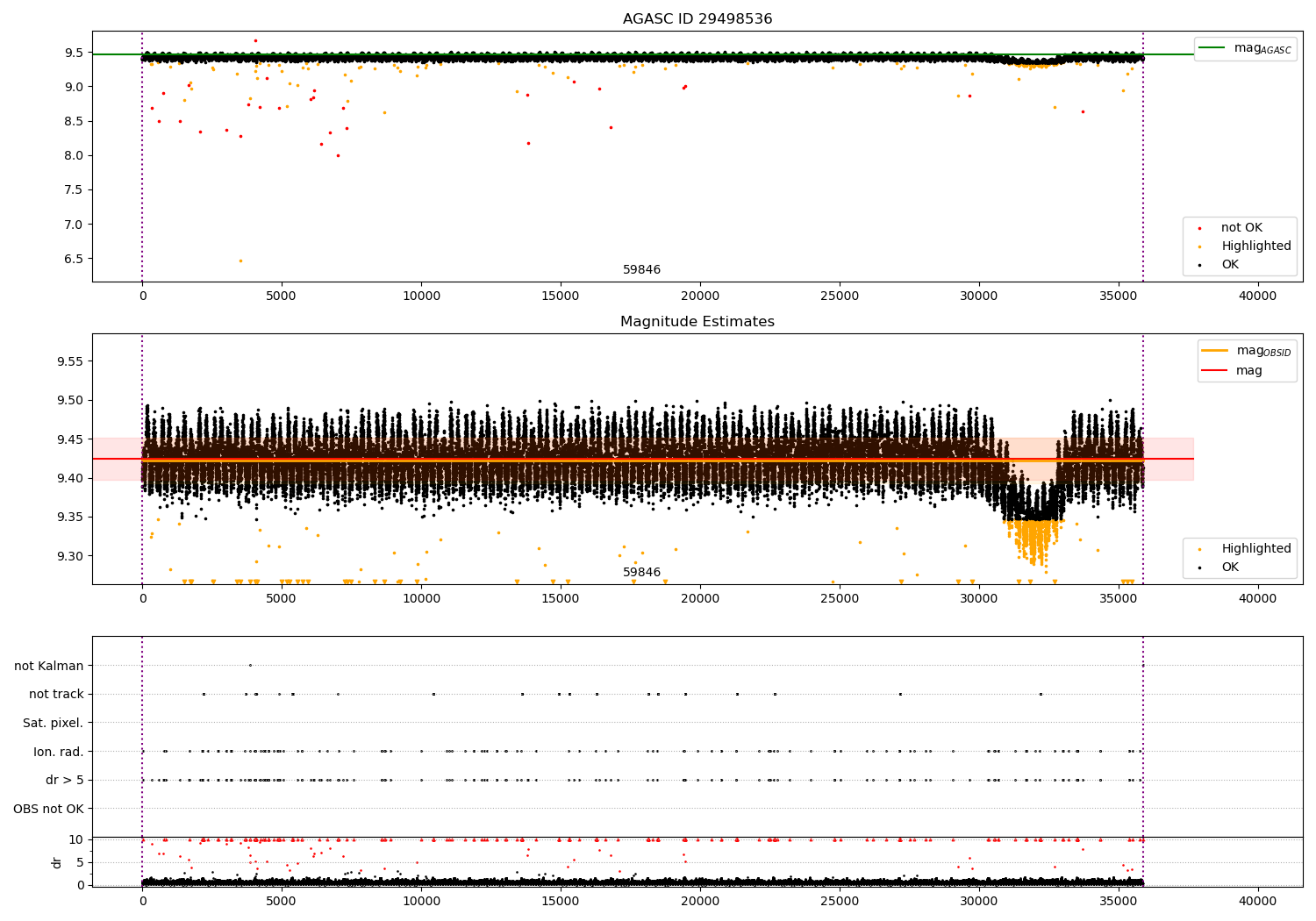Viewport: 1316px width, 921px height.
Task: Click the red 'mag' legend line in the middle plot
Action: [x=1214, y=371]
